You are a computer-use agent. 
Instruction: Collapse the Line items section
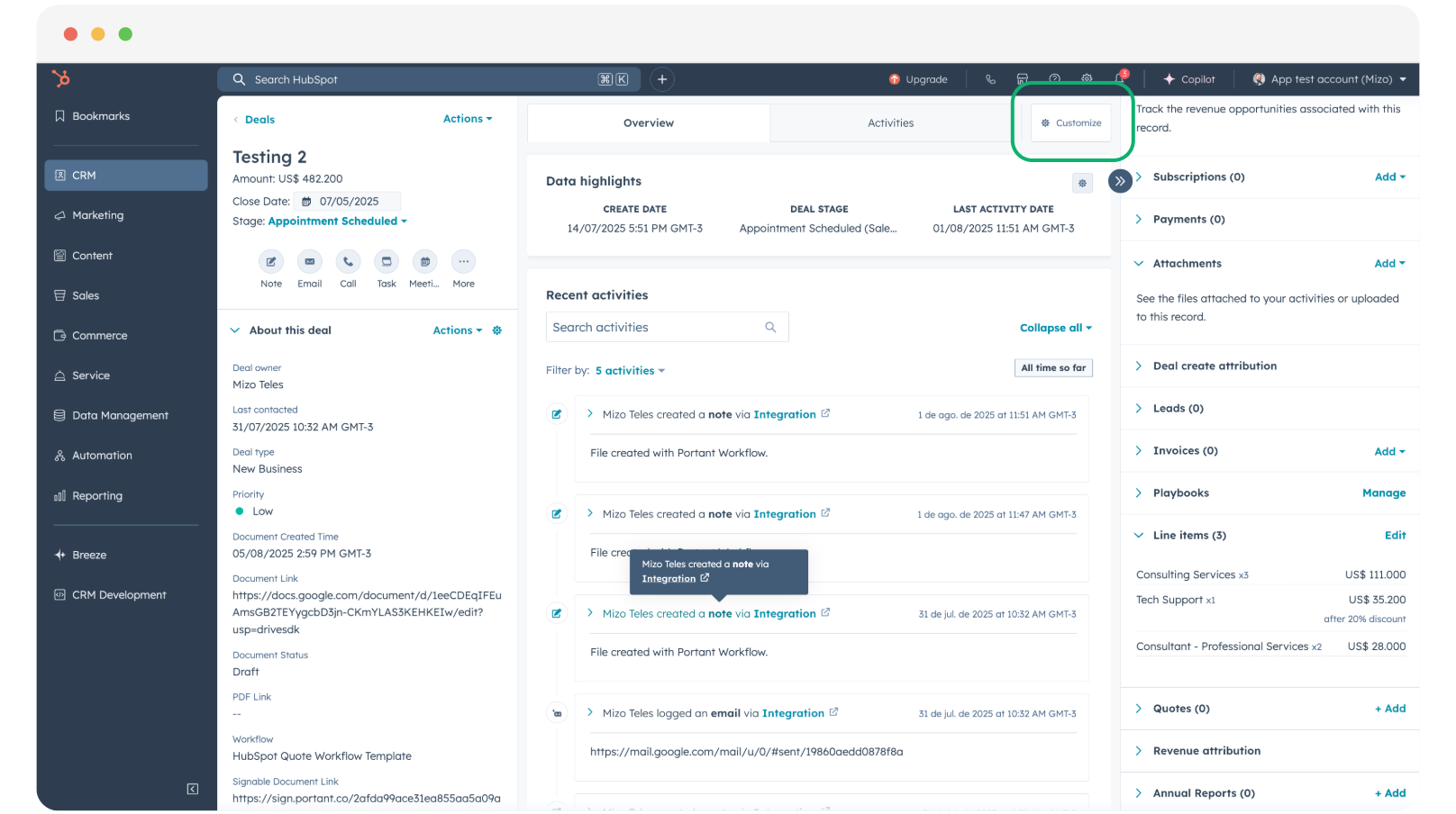[x=1139, y=536]
